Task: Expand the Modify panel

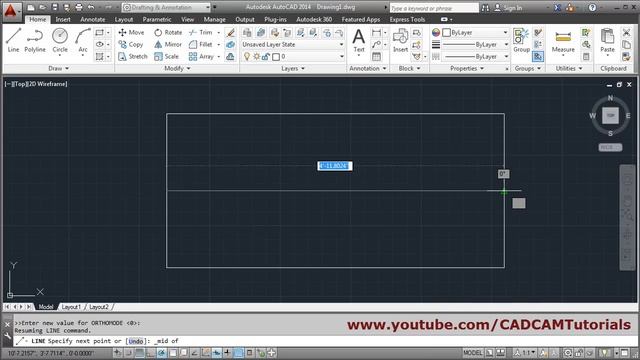Action: [177, 69]
